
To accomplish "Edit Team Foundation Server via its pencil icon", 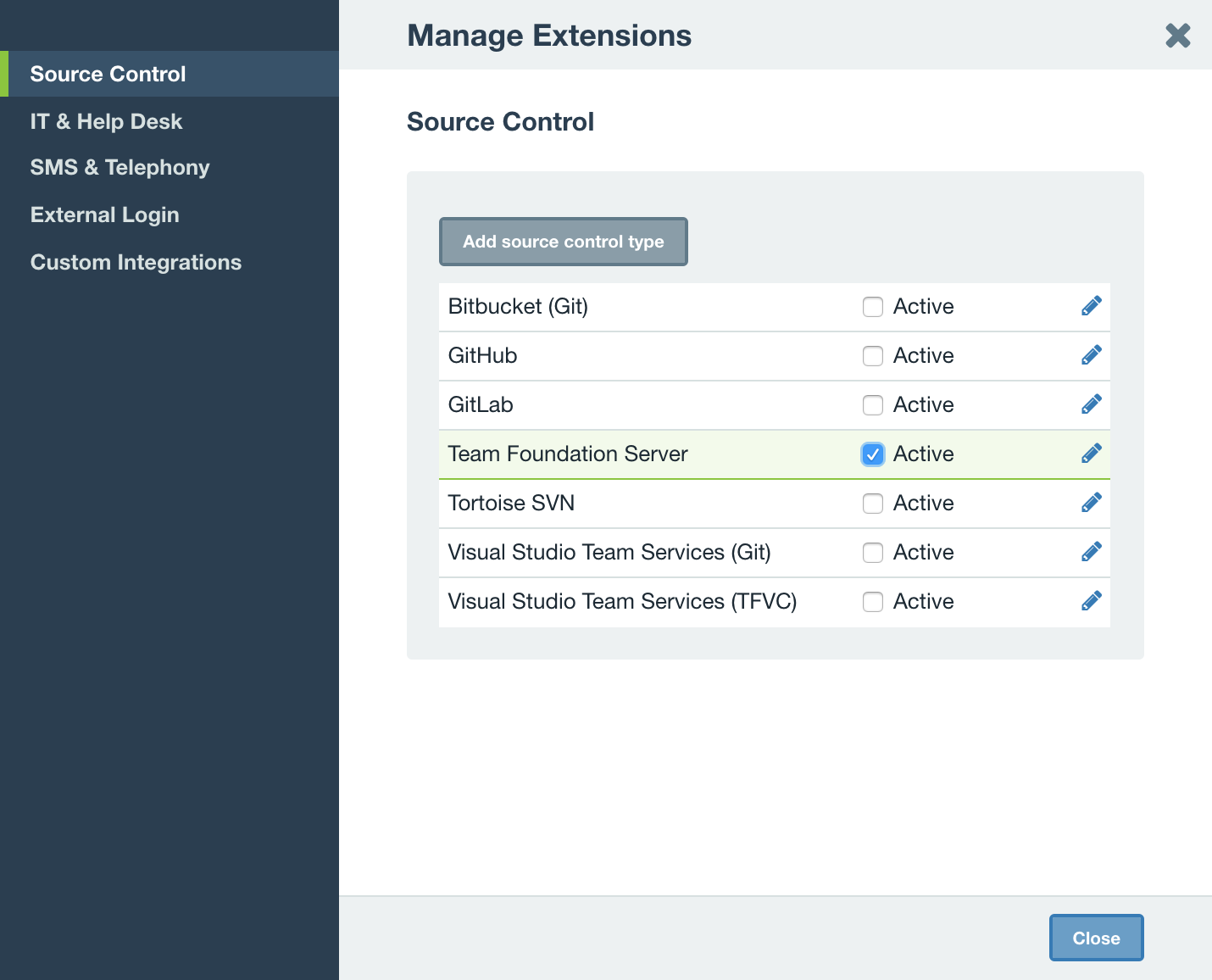I will tap(1092, 453).
